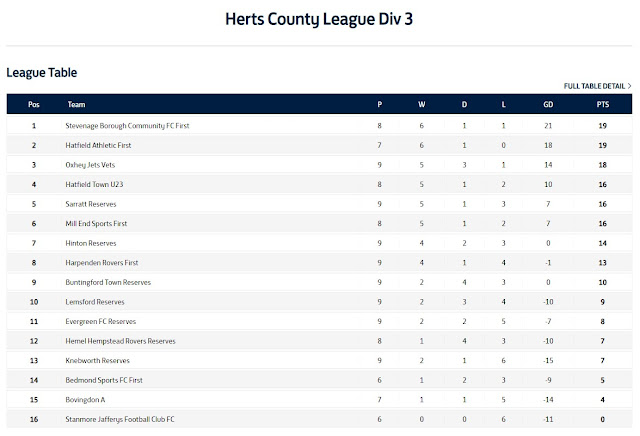Choose Hemel Hempstead Rovers Reserves
Viewport: 640px width, 436px height.
(120, 341)
